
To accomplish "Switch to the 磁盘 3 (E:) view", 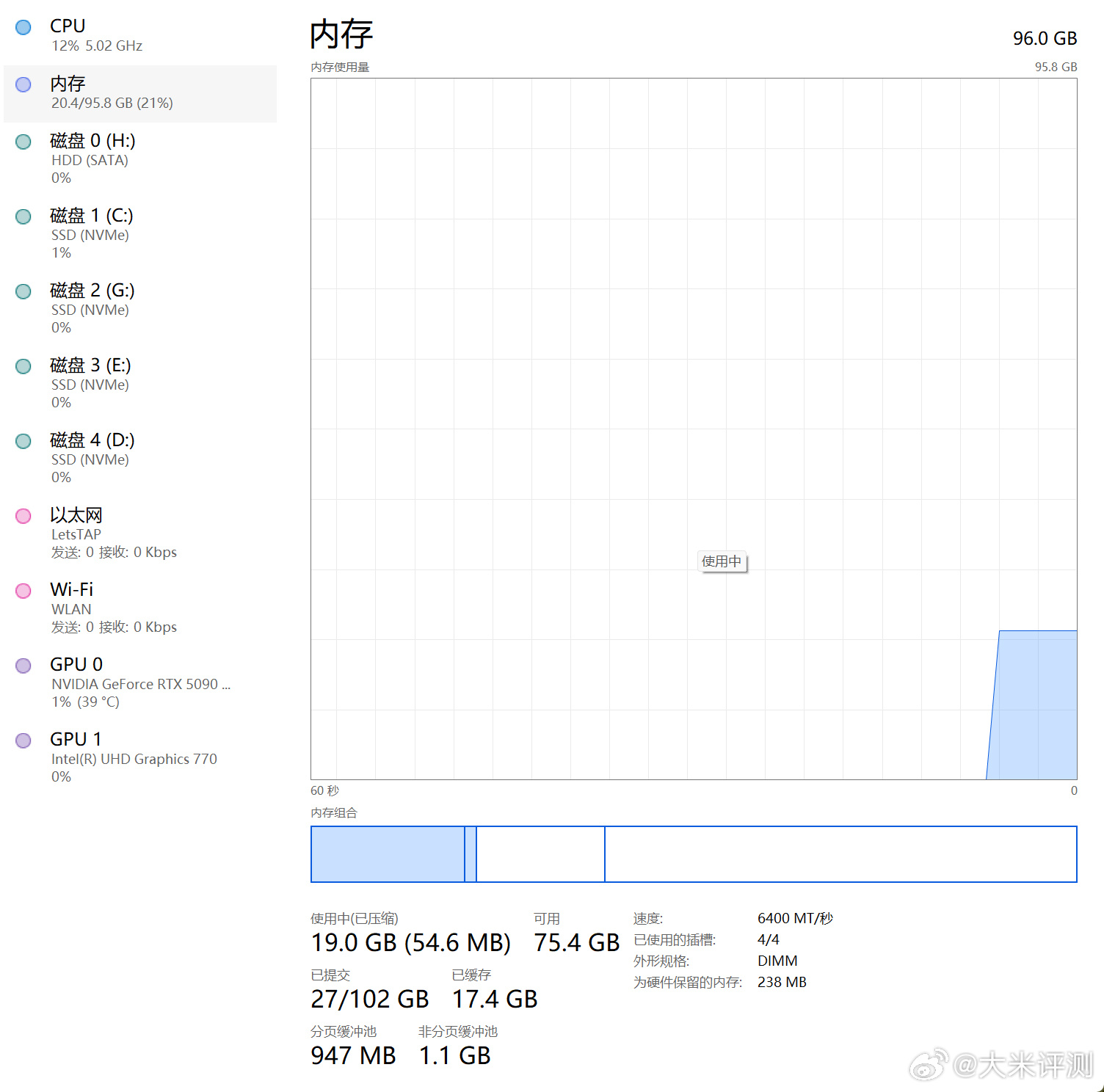I will [23, 366].
